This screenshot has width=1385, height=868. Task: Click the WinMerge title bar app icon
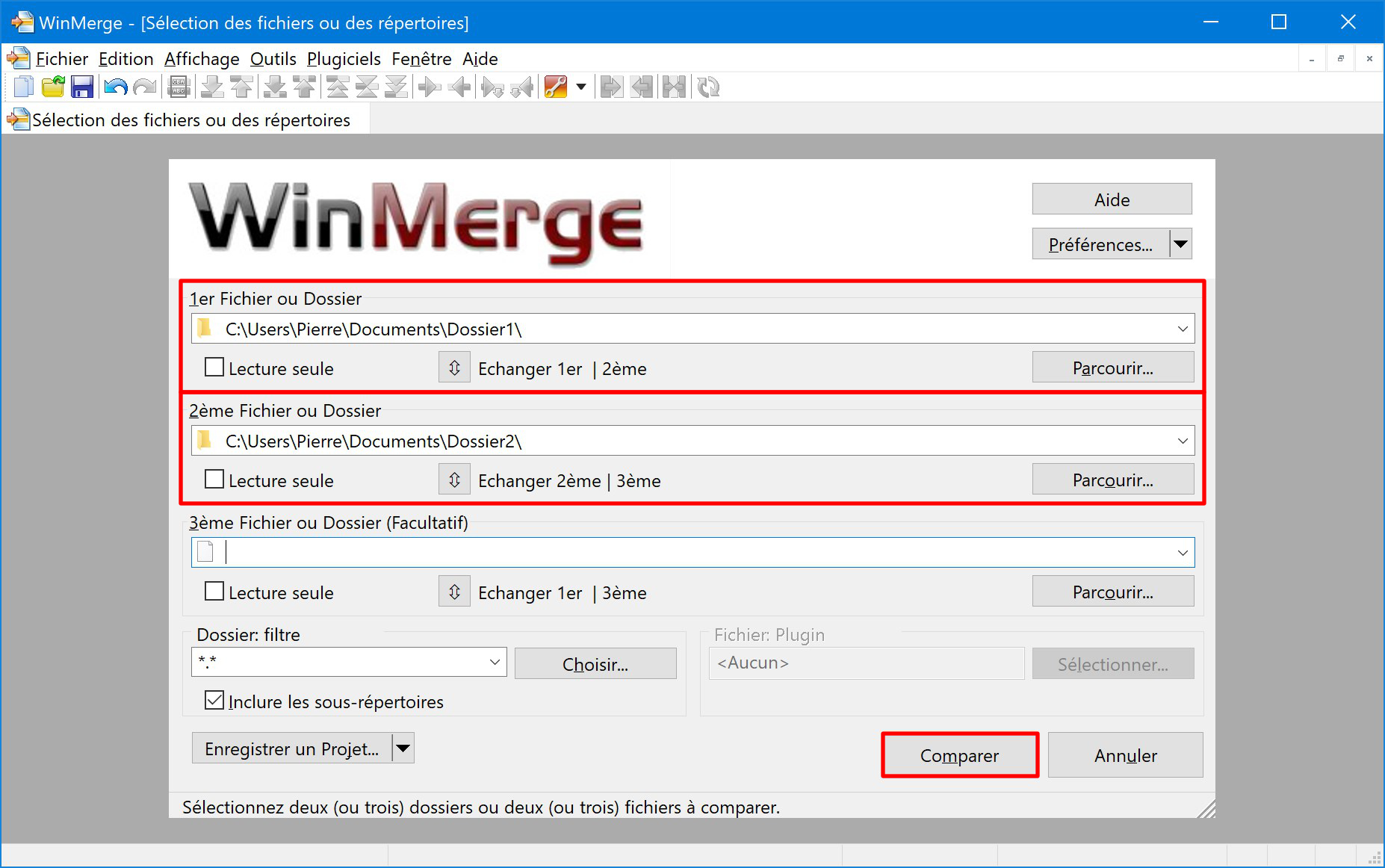click(22, 22)
